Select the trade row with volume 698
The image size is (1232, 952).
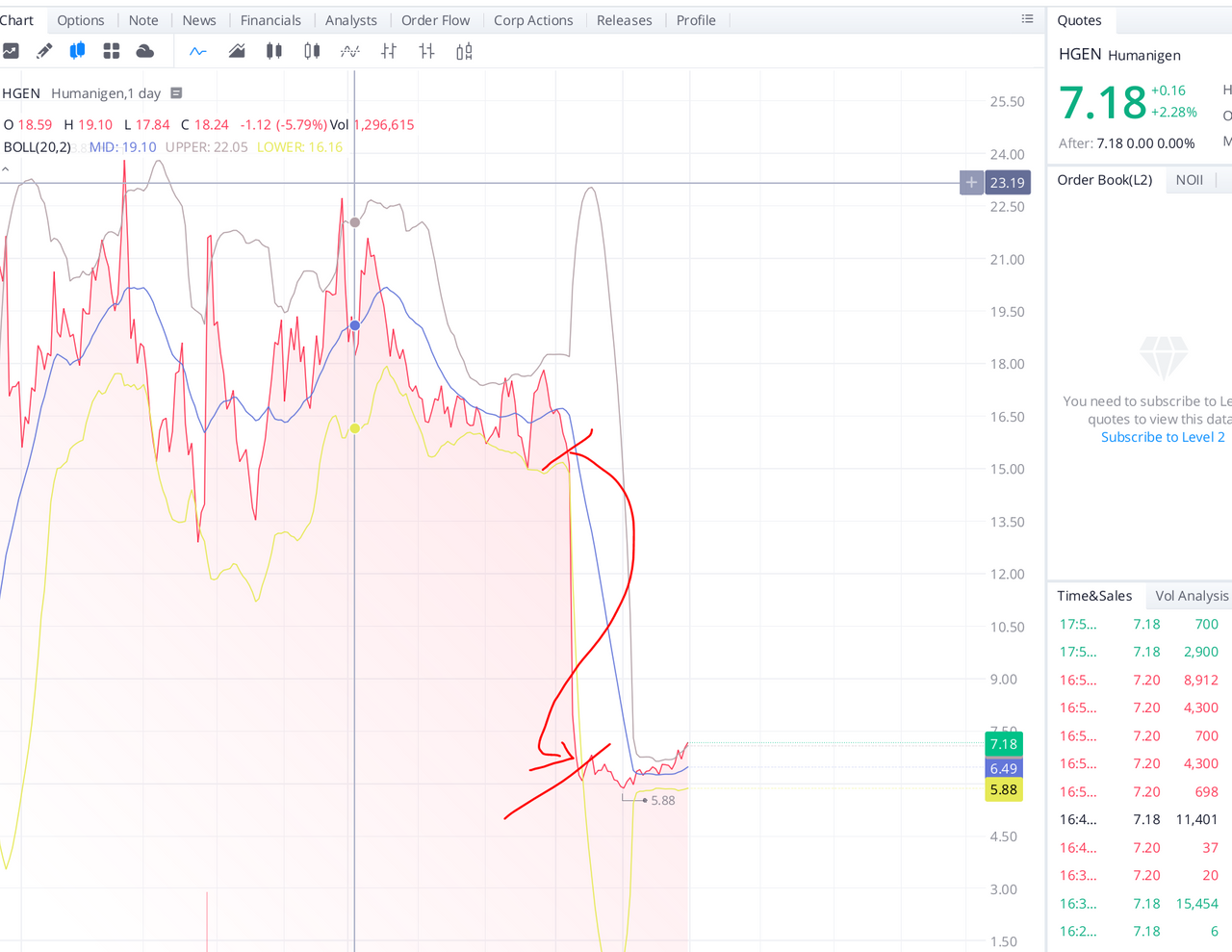pos(1140,791)
